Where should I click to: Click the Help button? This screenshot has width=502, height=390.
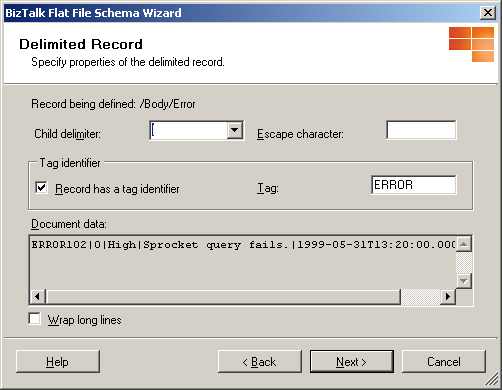click(x=58, y=362)
